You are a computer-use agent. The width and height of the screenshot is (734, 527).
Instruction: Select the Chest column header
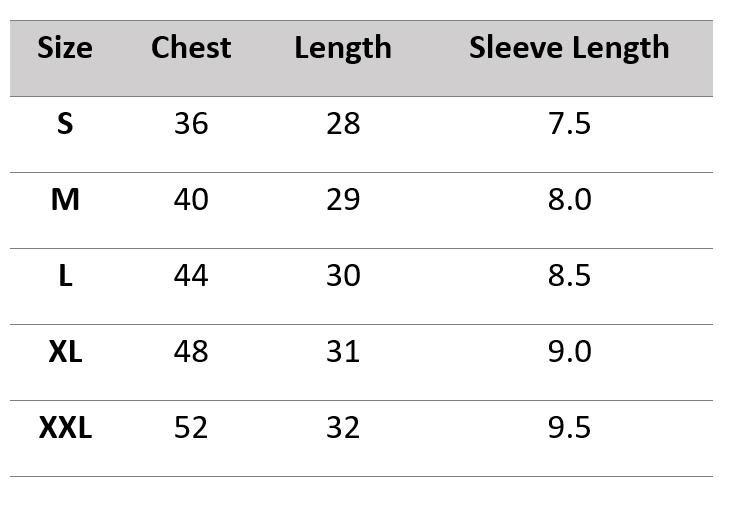pyautogui.click(x=191, y=48)
